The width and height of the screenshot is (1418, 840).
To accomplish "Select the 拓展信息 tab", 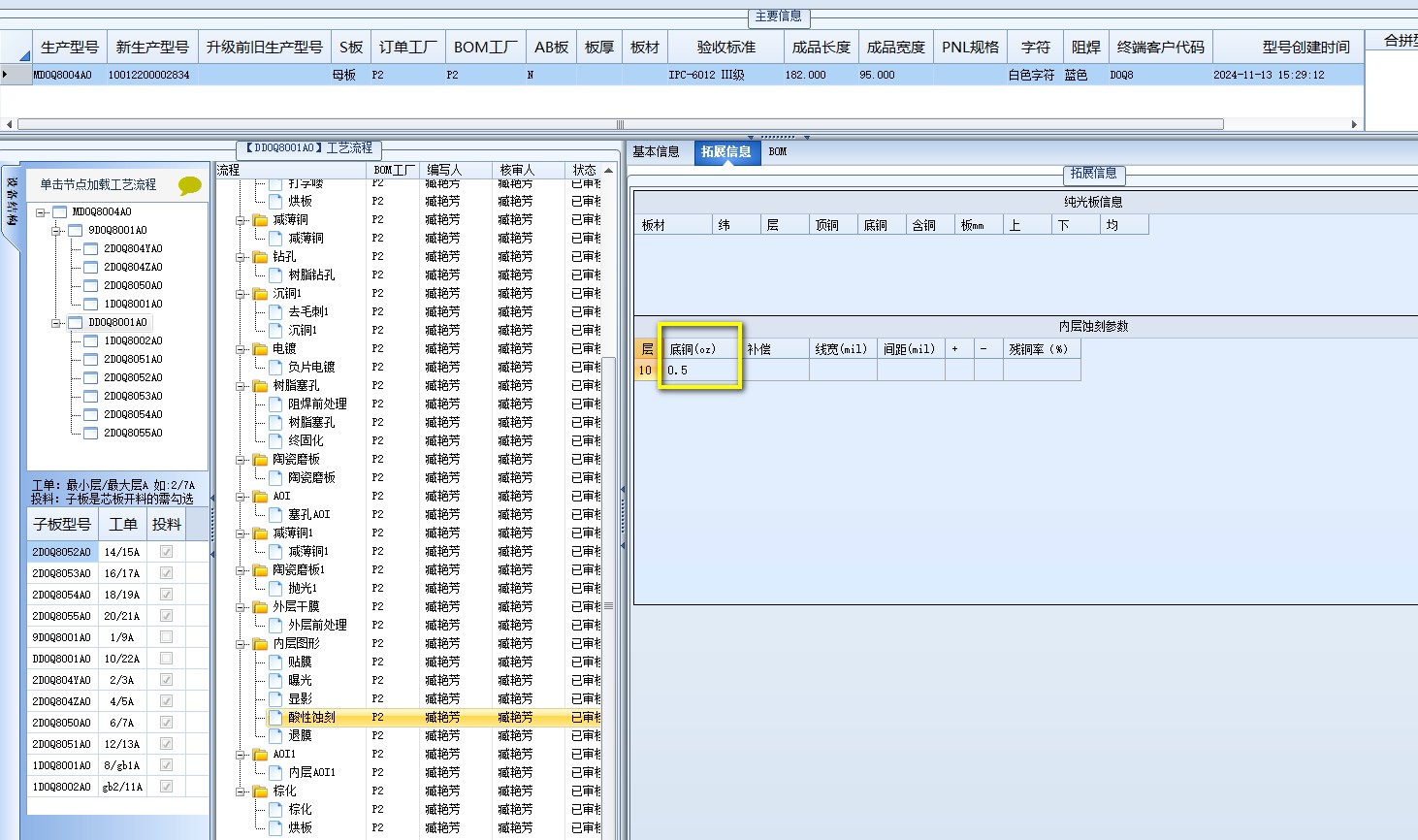I will click(x=726, y=152).
